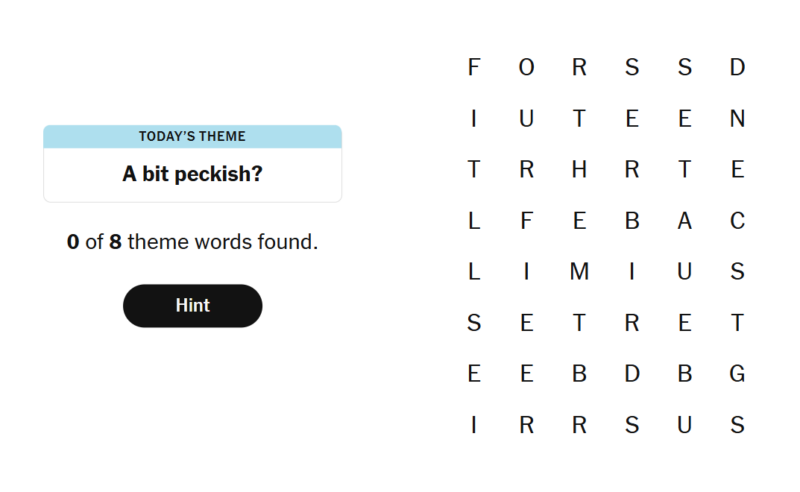
Task: Tap the letter M in the grid
Action: point(579,272)
